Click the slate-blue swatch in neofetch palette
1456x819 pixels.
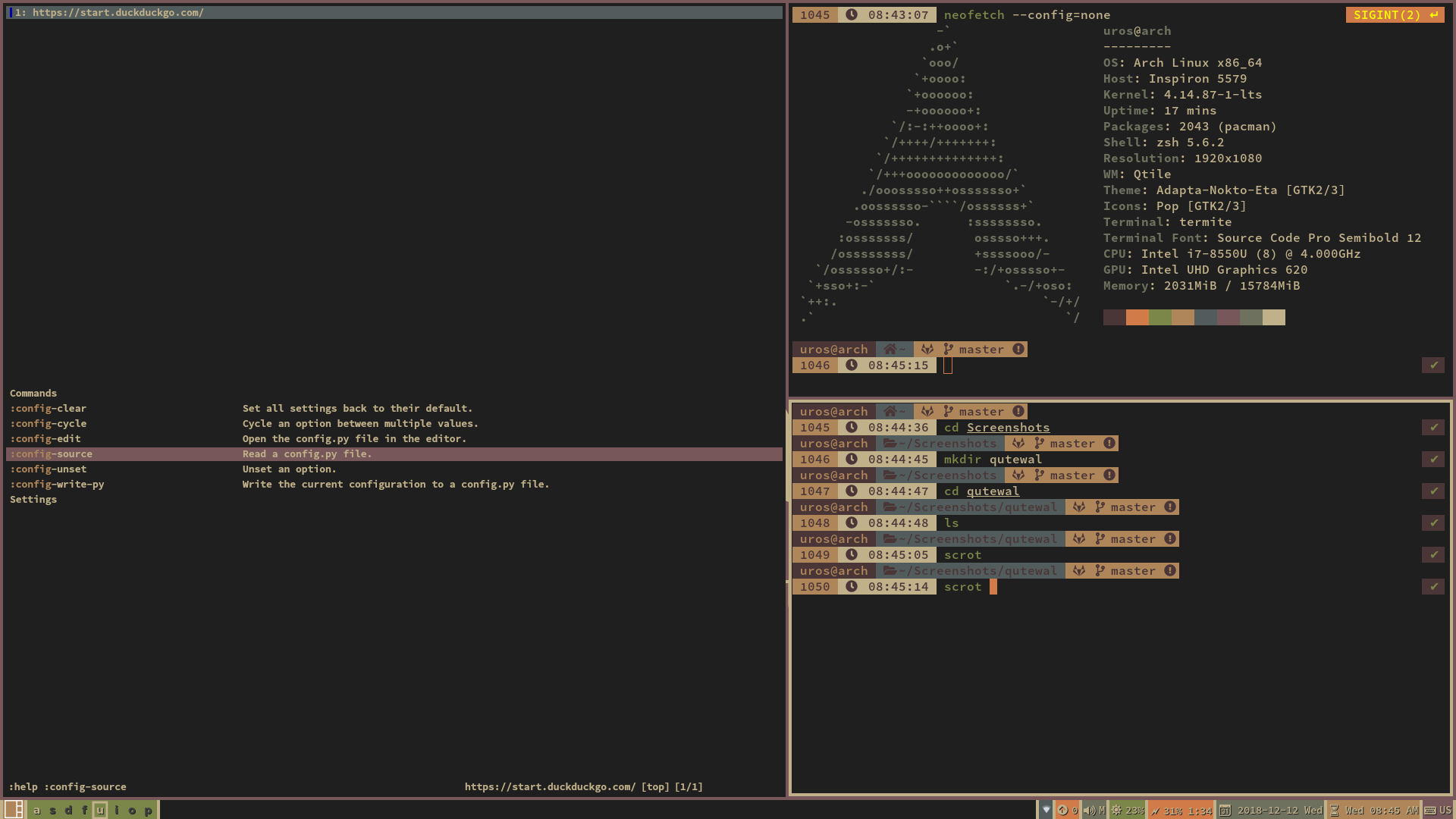tap(1206, 317)
